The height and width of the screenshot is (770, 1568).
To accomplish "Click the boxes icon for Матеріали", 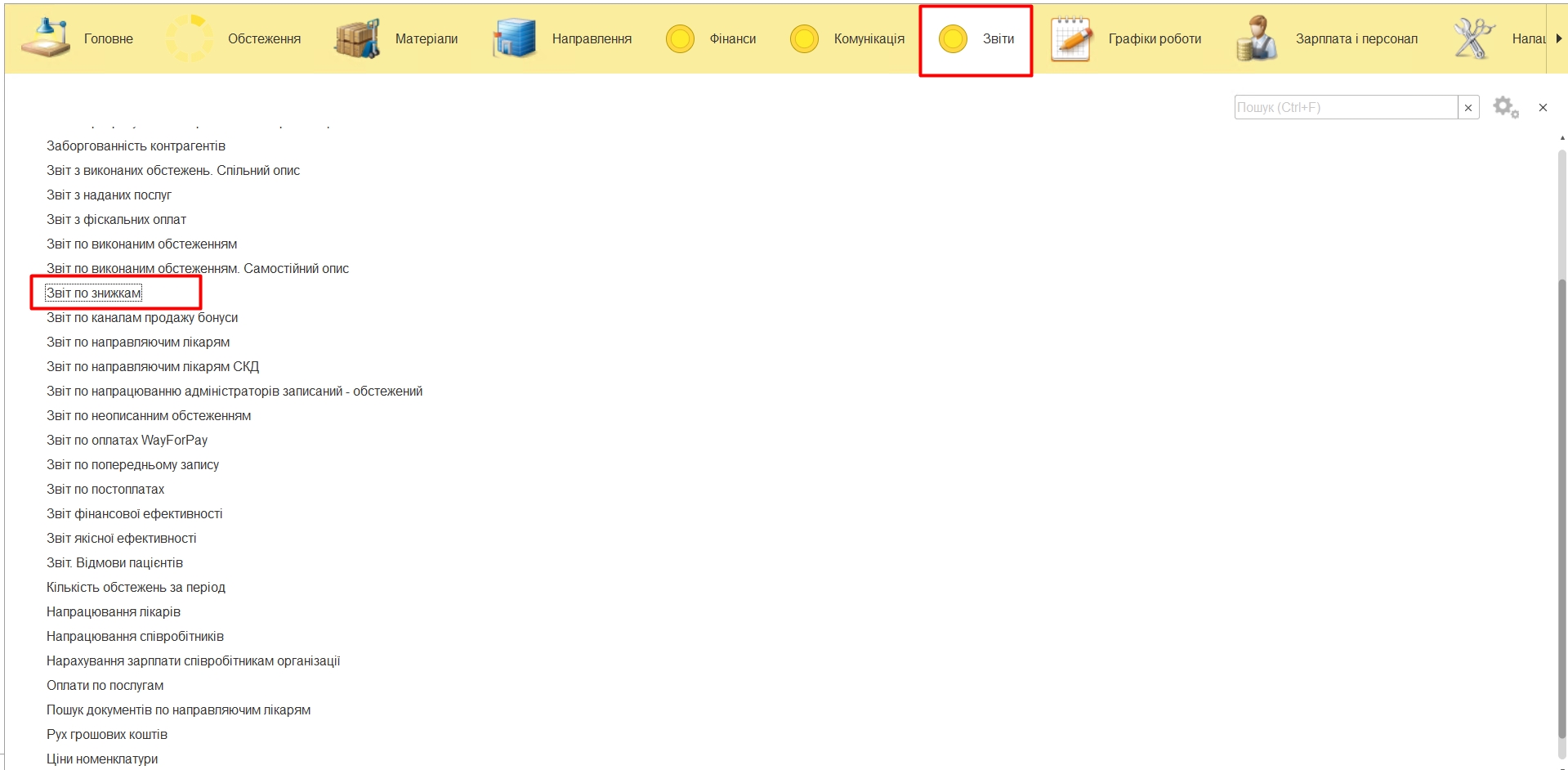I will coord(357,38).
